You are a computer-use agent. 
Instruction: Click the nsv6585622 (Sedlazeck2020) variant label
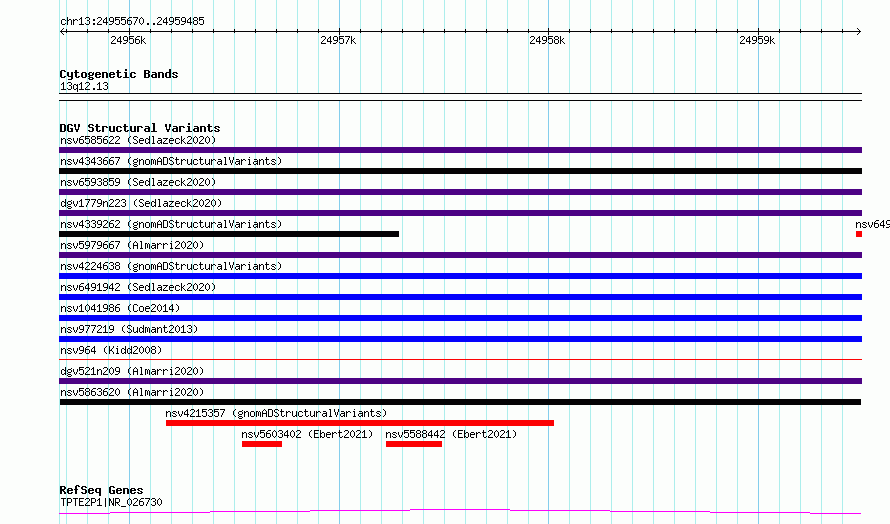click(x=138, y=140)
